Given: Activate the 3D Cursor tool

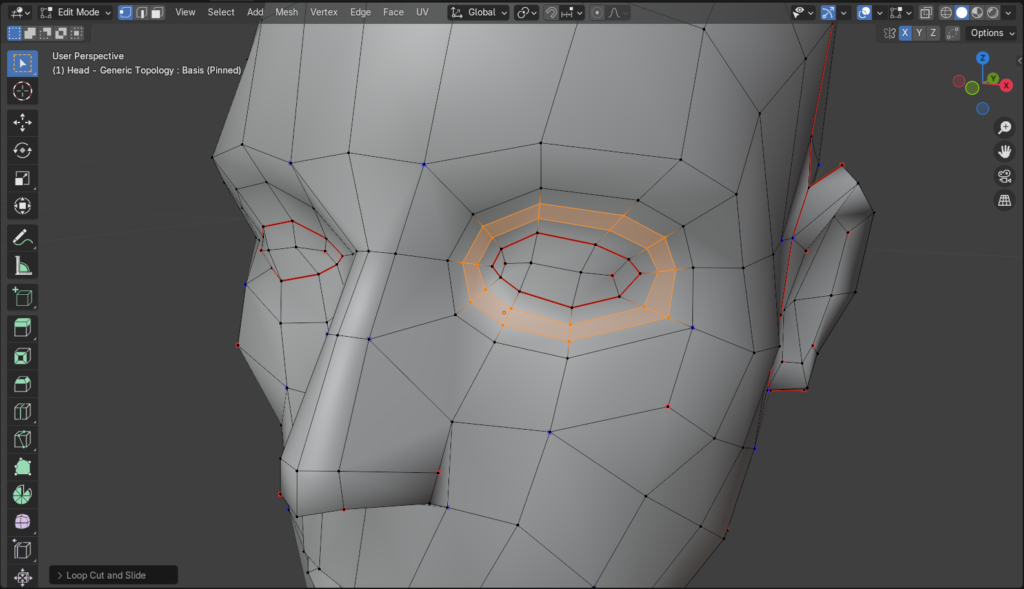Looking at the screenshot, I should coord(22,91).
